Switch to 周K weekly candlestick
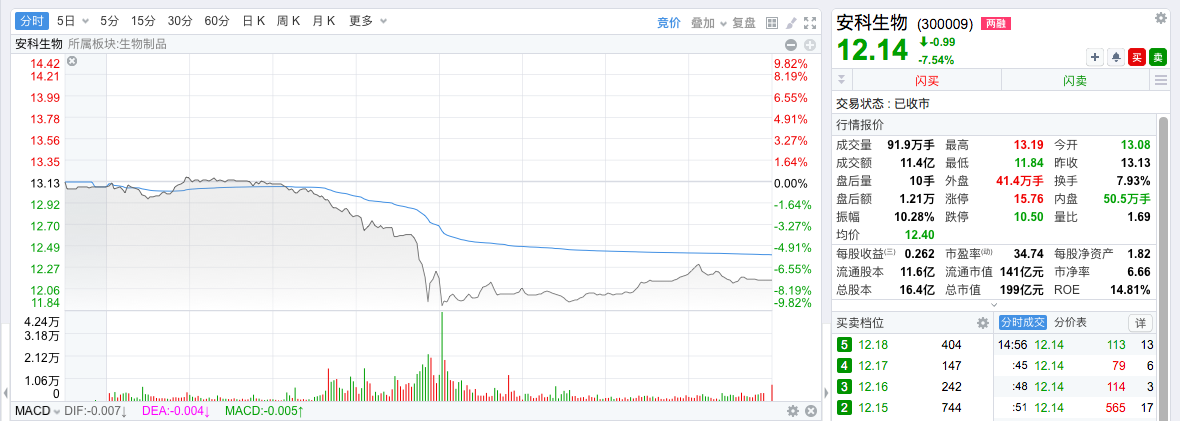The image size is (1180, 421). [x=289, y=21]
